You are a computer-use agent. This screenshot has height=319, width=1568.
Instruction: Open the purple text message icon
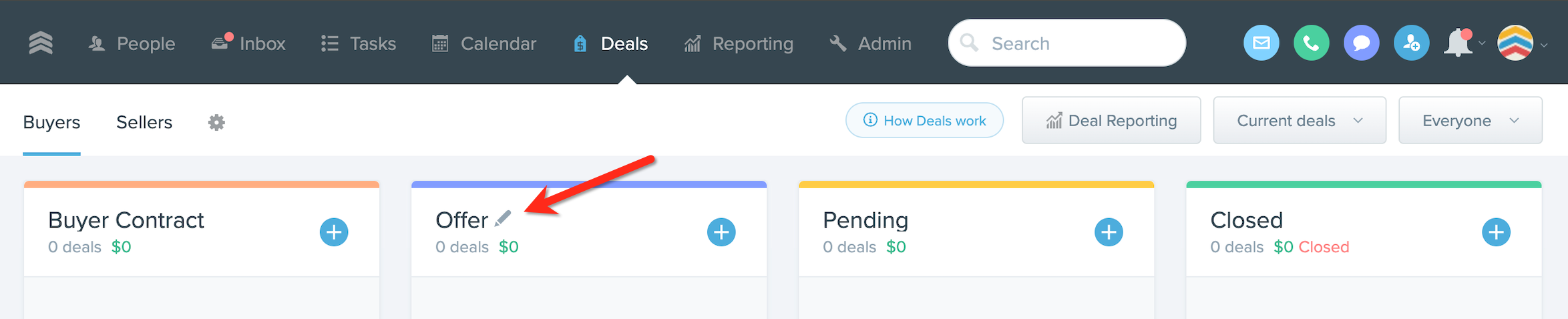(x=1361, y=43)
